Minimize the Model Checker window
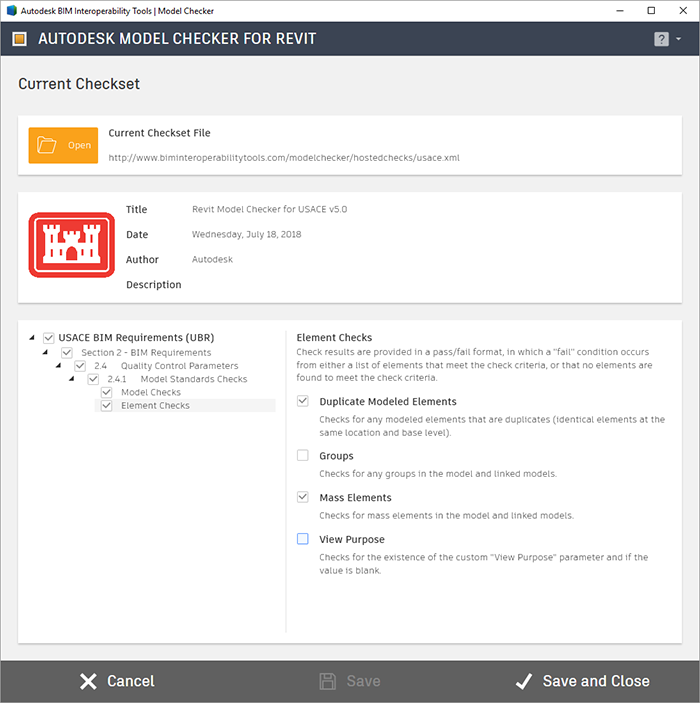The image size is (700, 703). tap(620, 10)
